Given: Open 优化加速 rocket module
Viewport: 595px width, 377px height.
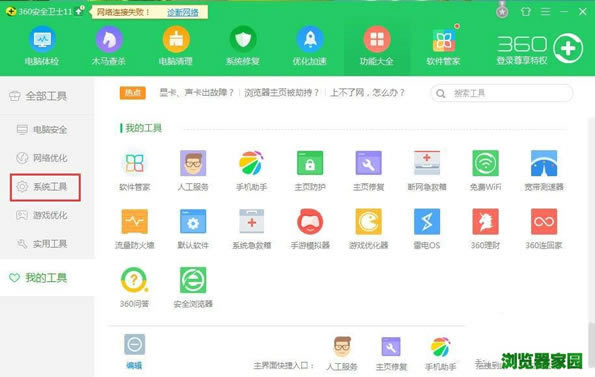Looking at the screenshot, I should click(310, 46).
